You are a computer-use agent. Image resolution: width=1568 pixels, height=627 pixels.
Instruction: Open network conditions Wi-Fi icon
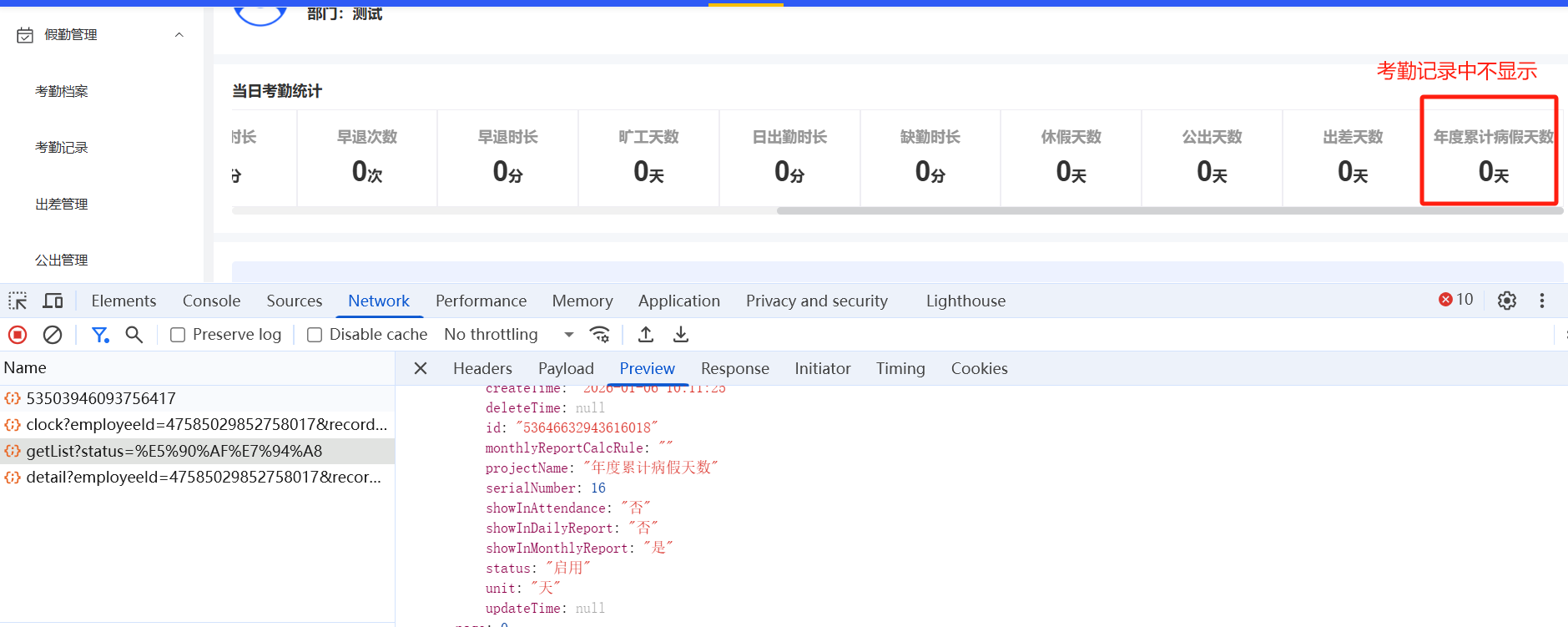(x=599, y=335)
